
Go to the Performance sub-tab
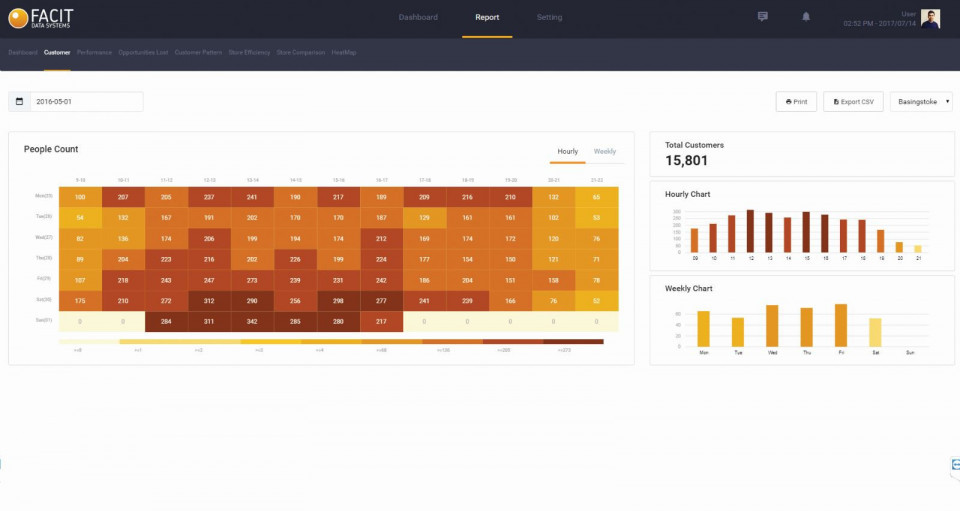pos(94,52)
